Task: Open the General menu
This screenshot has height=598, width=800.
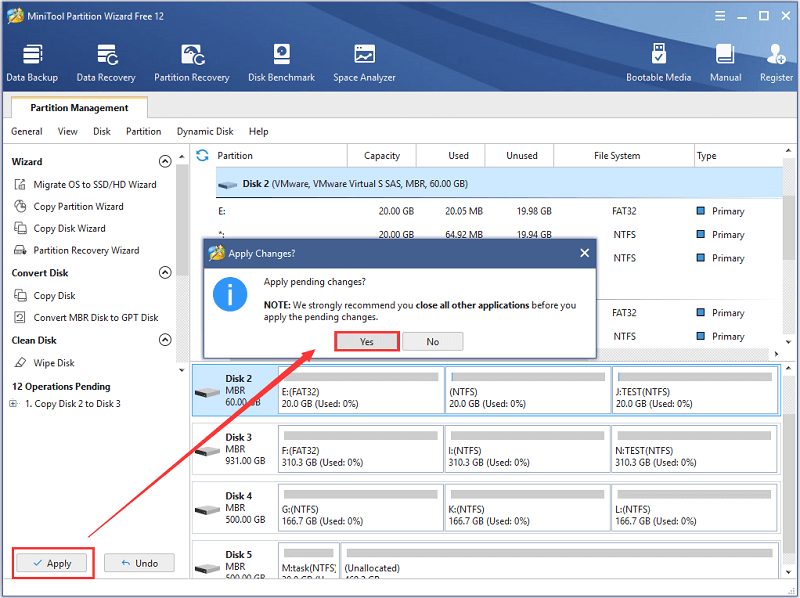Action: click(x=27, y=132)
